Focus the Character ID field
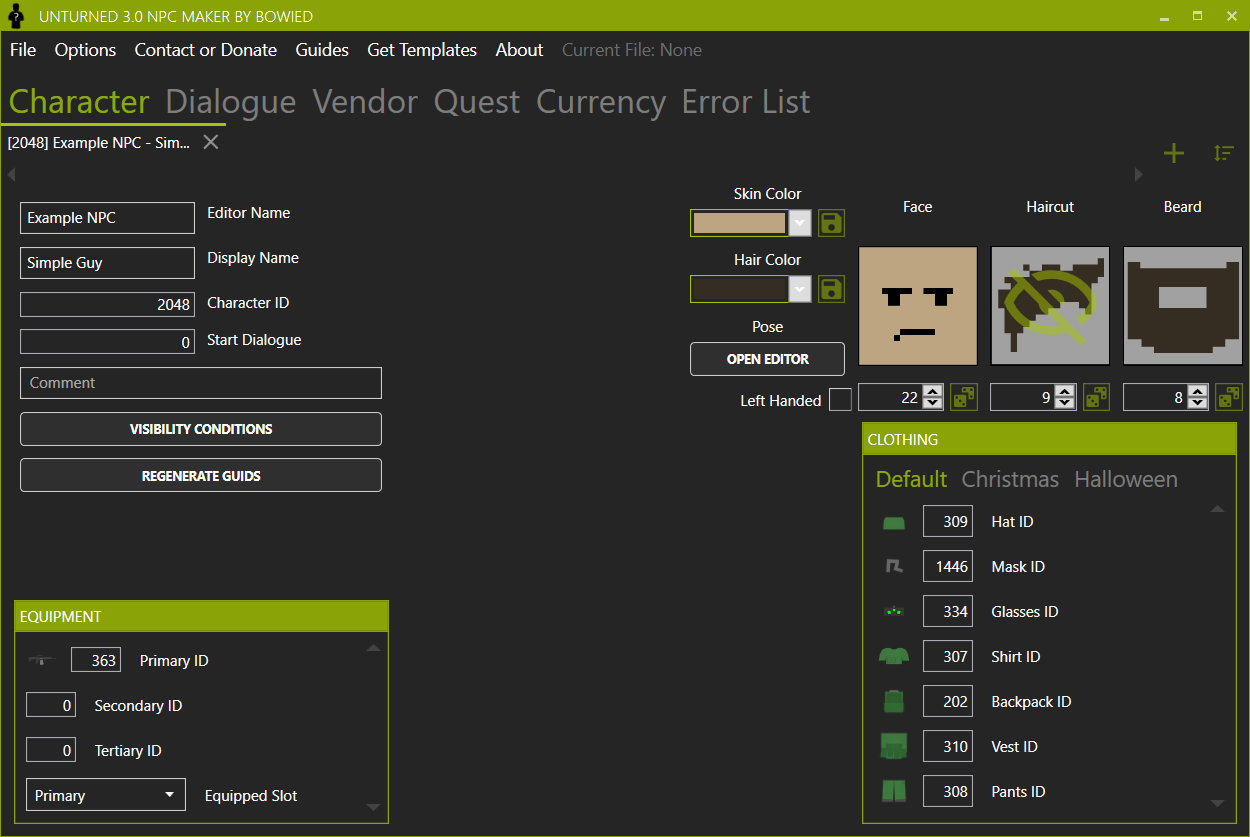 107,304
